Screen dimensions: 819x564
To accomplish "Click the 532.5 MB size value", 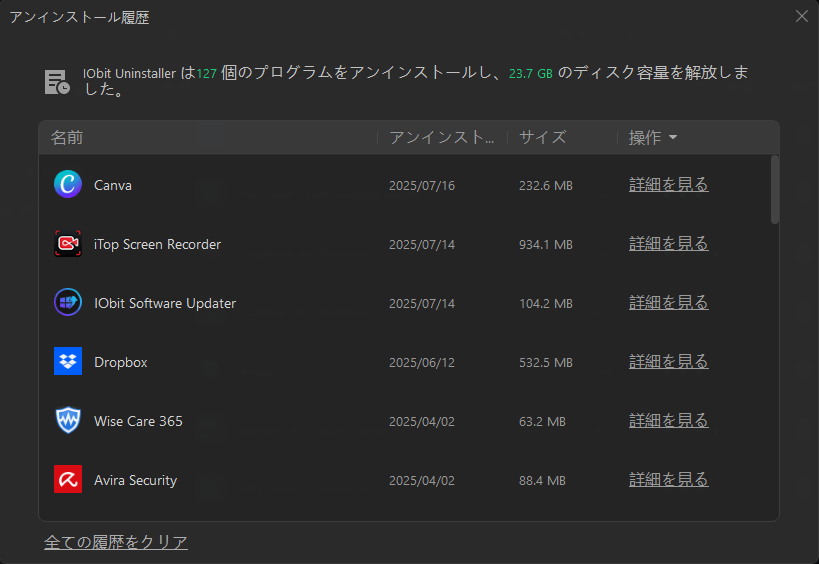I will tap(546, 362).
